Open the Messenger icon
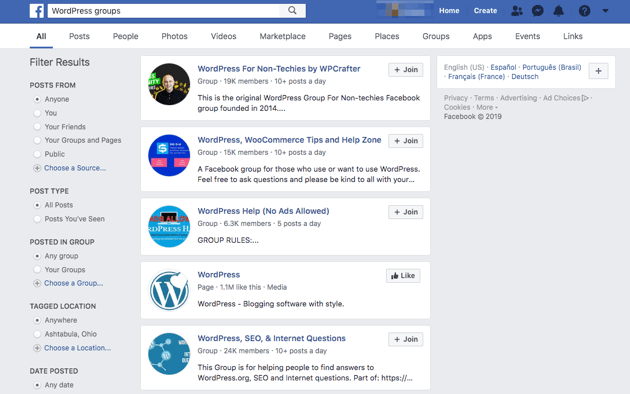The width and height of the screenshot is (630, 394). (x=538, y=11)
